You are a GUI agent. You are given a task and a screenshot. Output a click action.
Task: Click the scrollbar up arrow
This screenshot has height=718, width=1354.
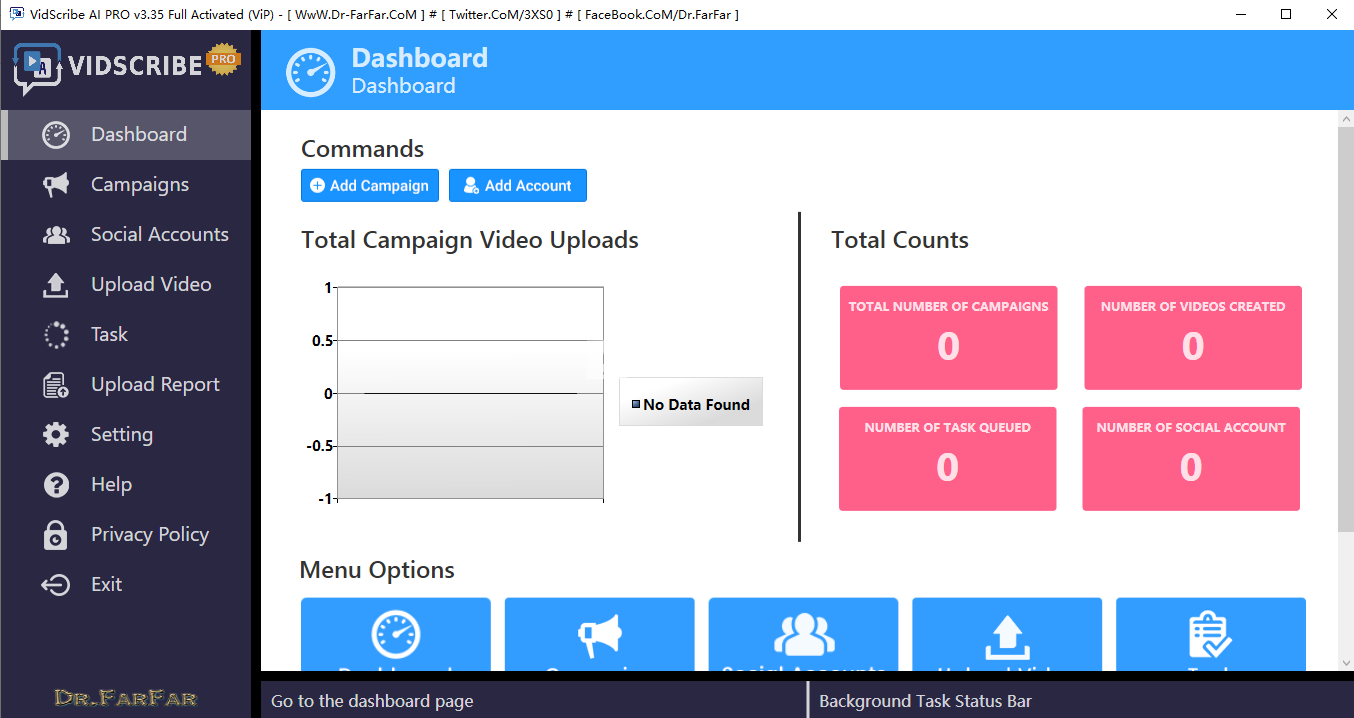click(x=1346, y=119)
